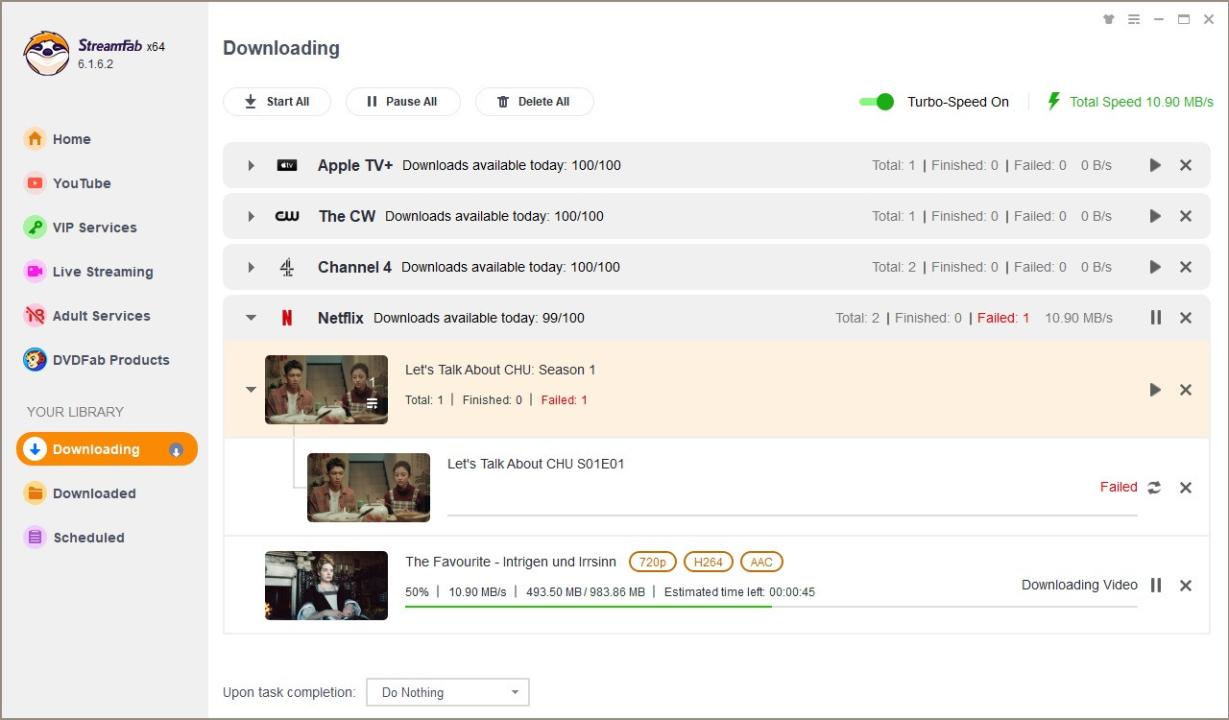Remove The CW download group
The width and height of the screenshot is (1229, 720).
pyautogui.click(x=1185, y=216)
